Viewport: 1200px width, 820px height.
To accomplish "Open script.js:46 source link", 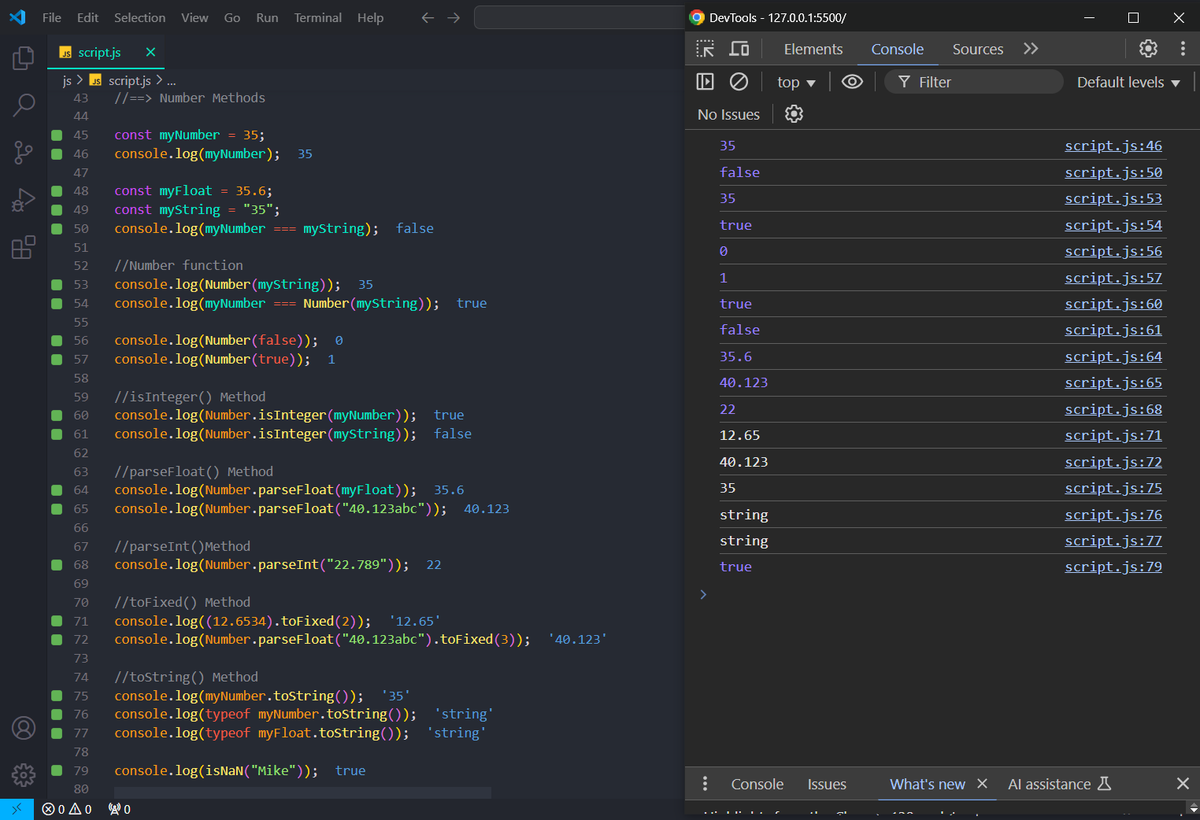I will (x=1113, y=146).
